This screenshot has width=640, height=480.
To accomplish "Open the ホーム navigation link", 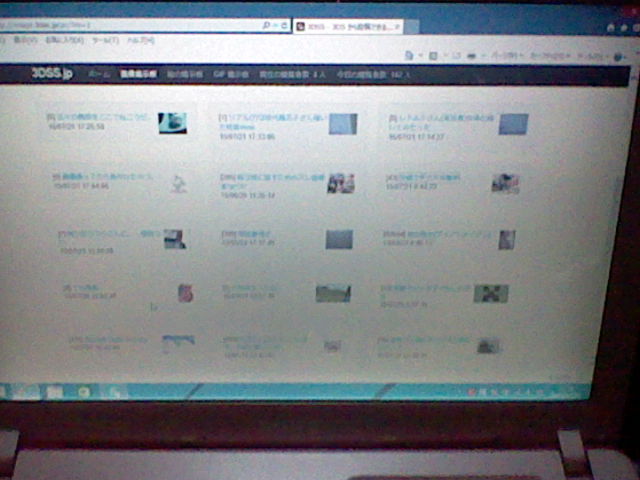I will click(99, 75).
